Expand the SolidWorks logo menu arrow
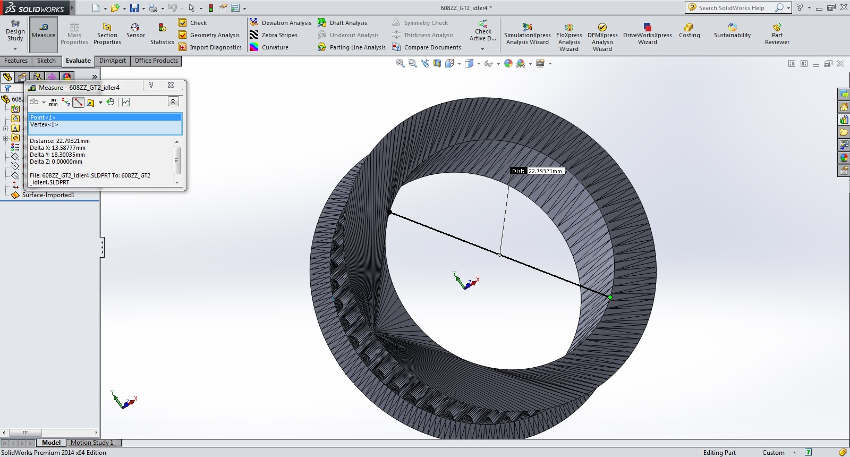Viewport: 850px width, 457px height. point(73,8)
